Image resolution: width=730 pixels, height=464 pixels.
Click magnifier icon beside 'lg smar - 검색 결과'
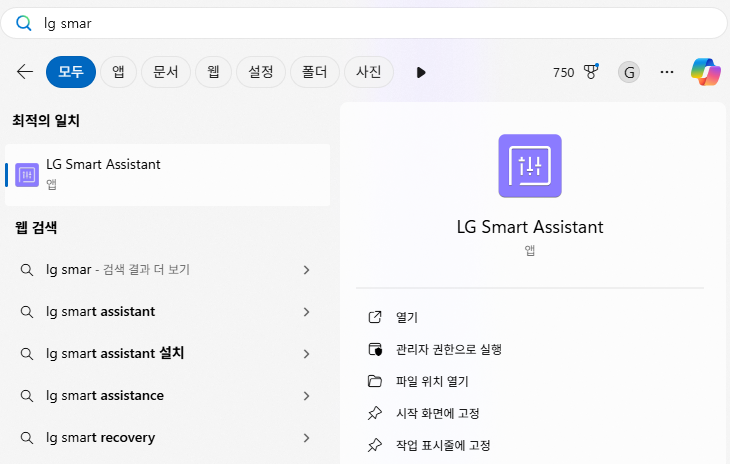(x=27, y=270)
